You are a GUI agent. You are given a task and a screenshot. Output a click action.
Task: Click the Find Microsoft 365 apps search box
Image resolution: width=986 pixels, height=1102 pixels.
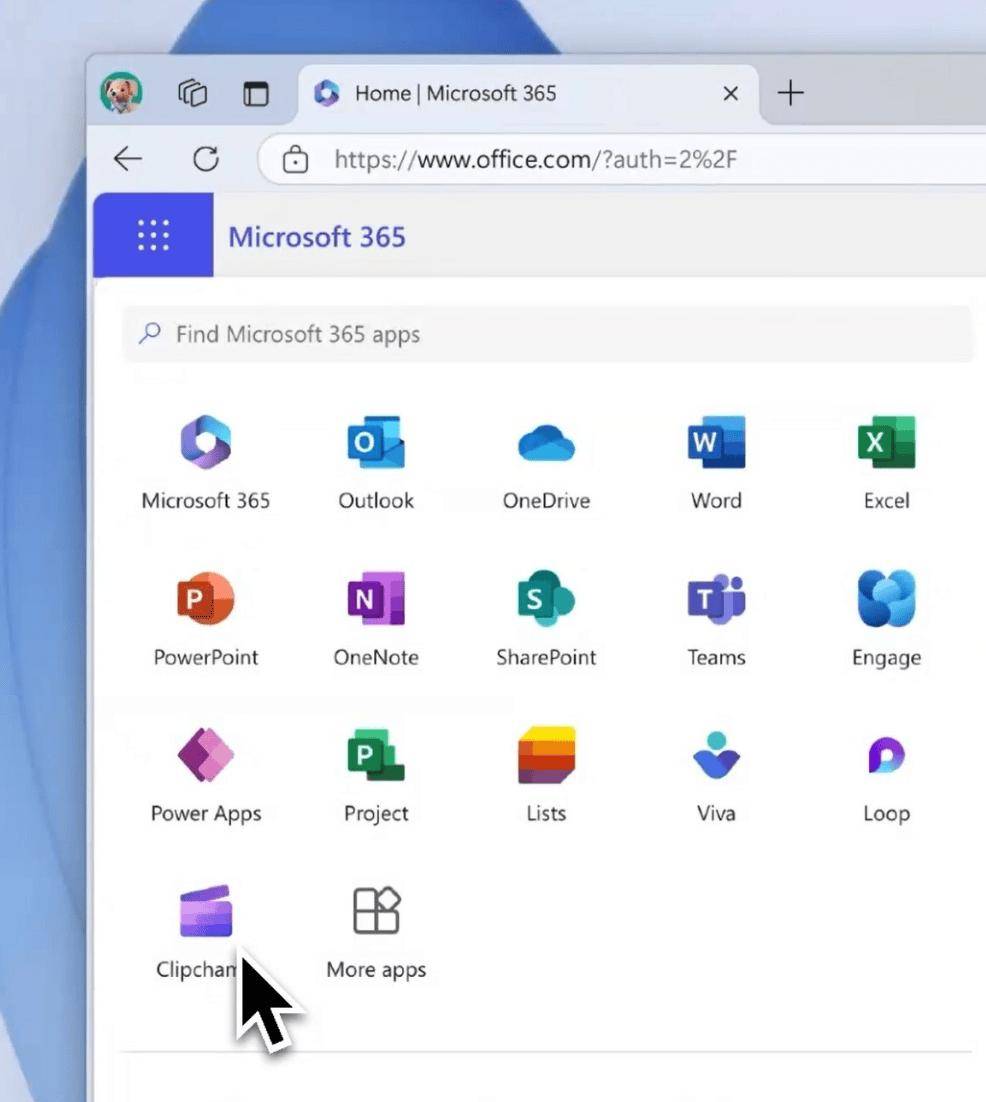[548, 334]
